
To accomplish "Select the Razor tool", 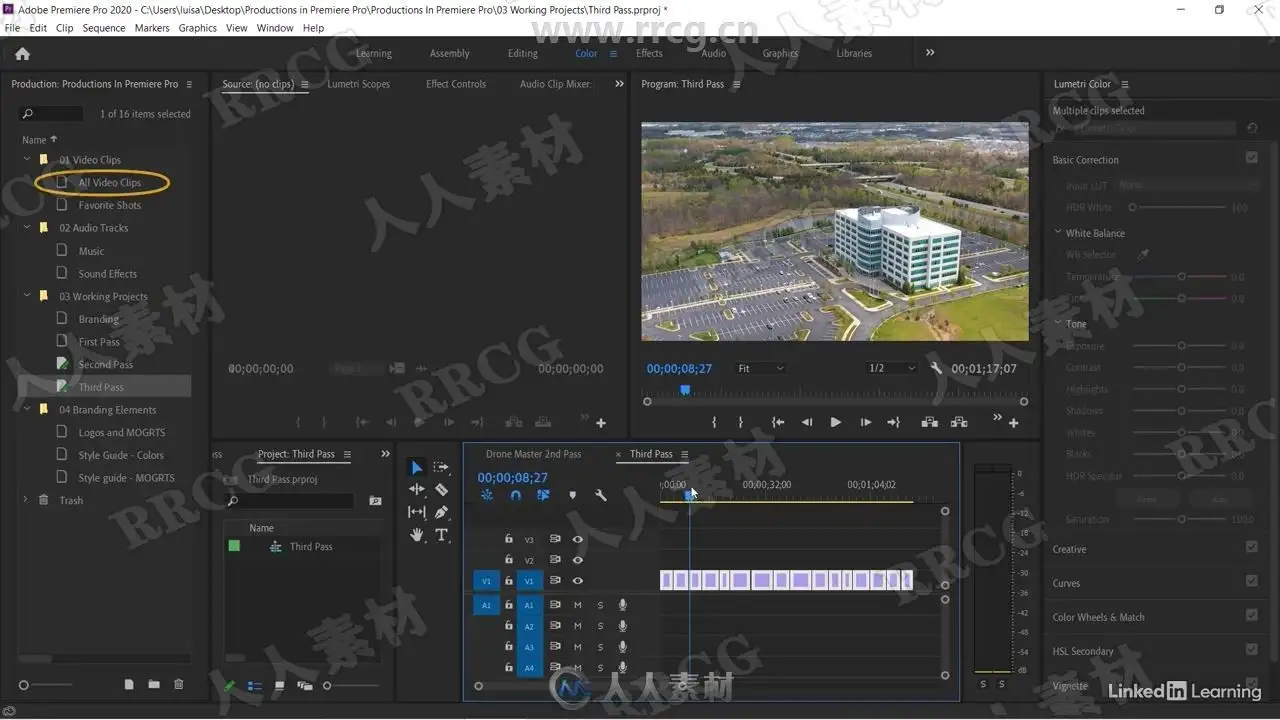I will [x=441, y=490].
